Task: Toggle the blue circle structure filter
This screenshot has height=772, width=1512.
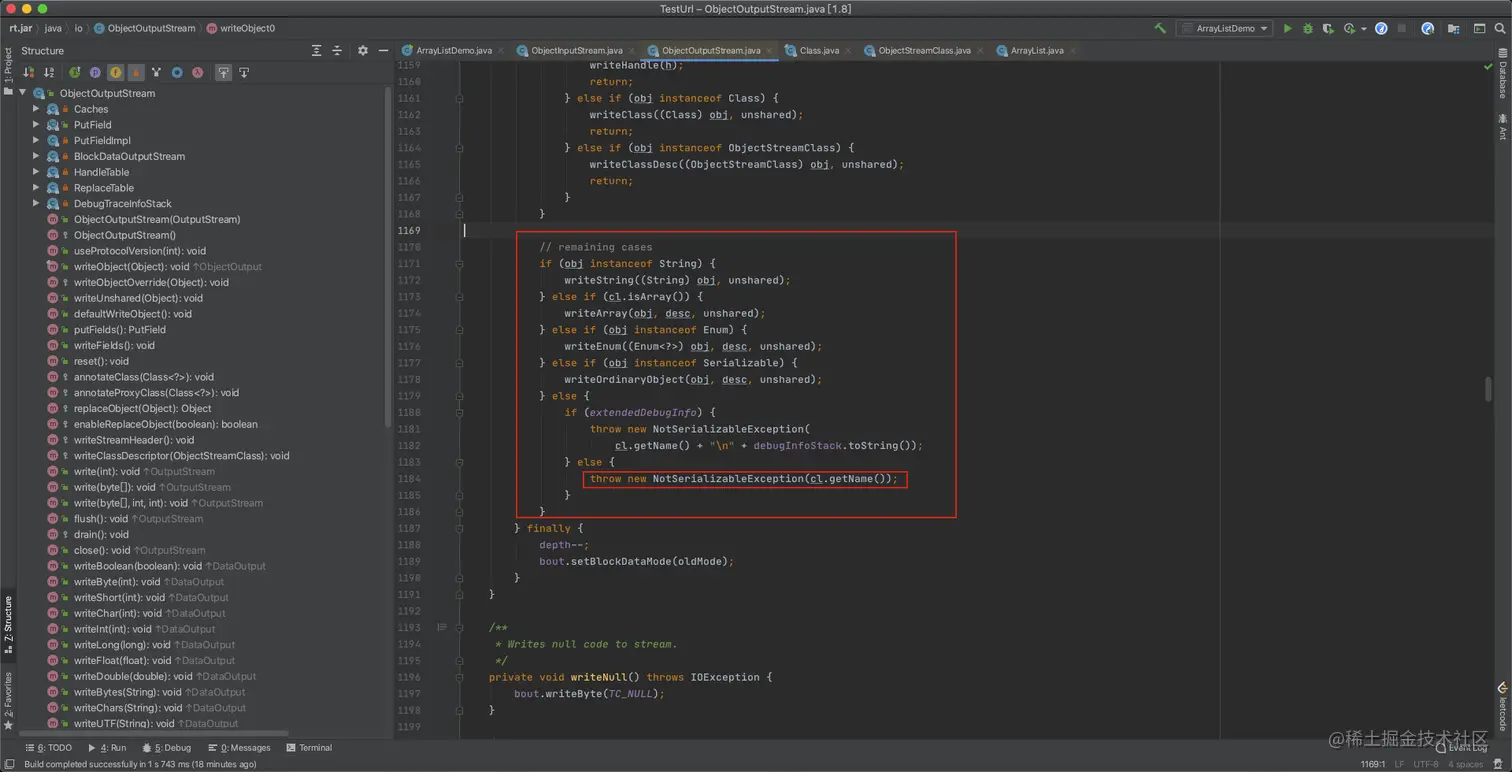Action: coord(177,73)
